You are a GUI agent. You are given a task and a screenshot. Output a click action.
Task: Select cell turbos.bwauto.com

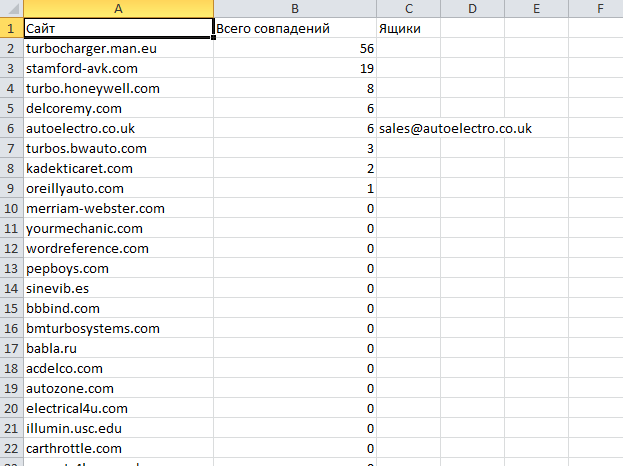pyautogui.click(x=118, y=148)
